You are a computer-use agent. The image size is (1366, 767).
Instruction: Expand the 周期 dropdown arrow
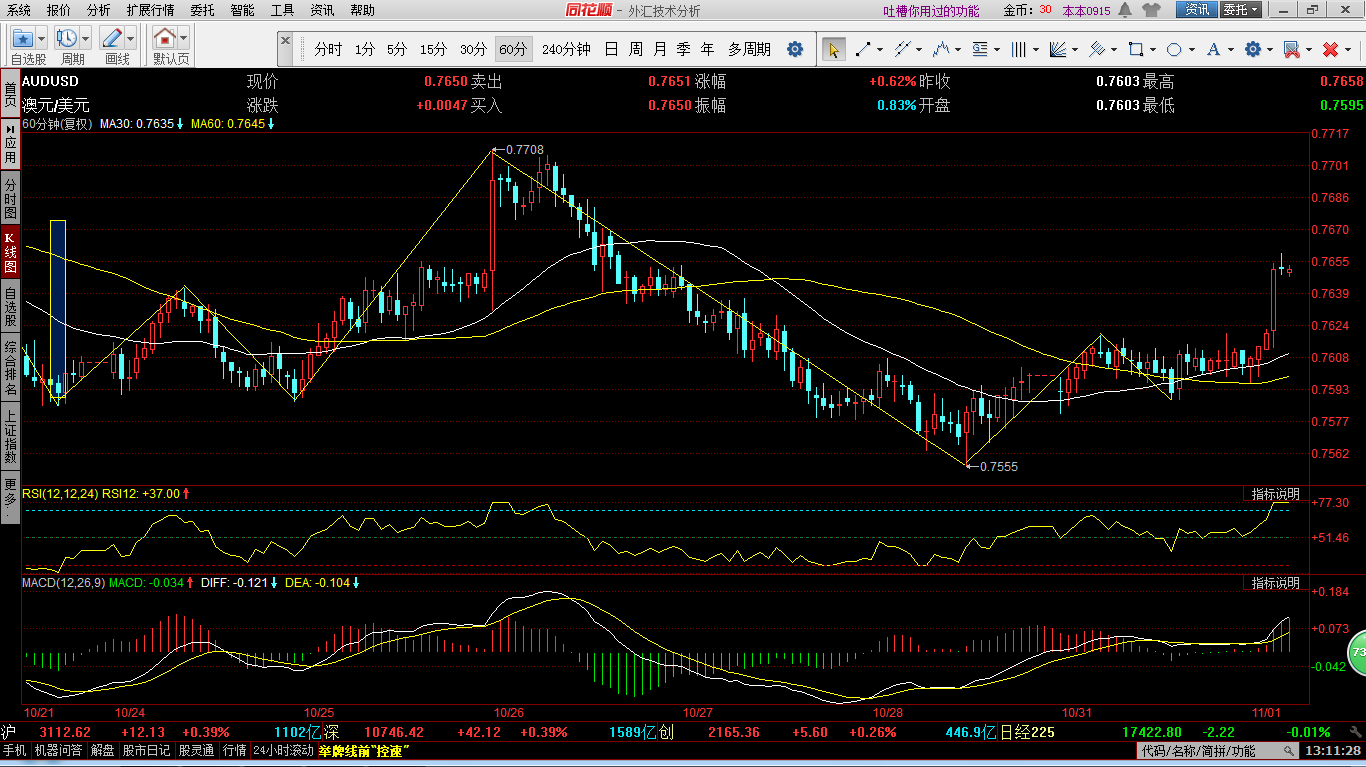coord(85,39)
